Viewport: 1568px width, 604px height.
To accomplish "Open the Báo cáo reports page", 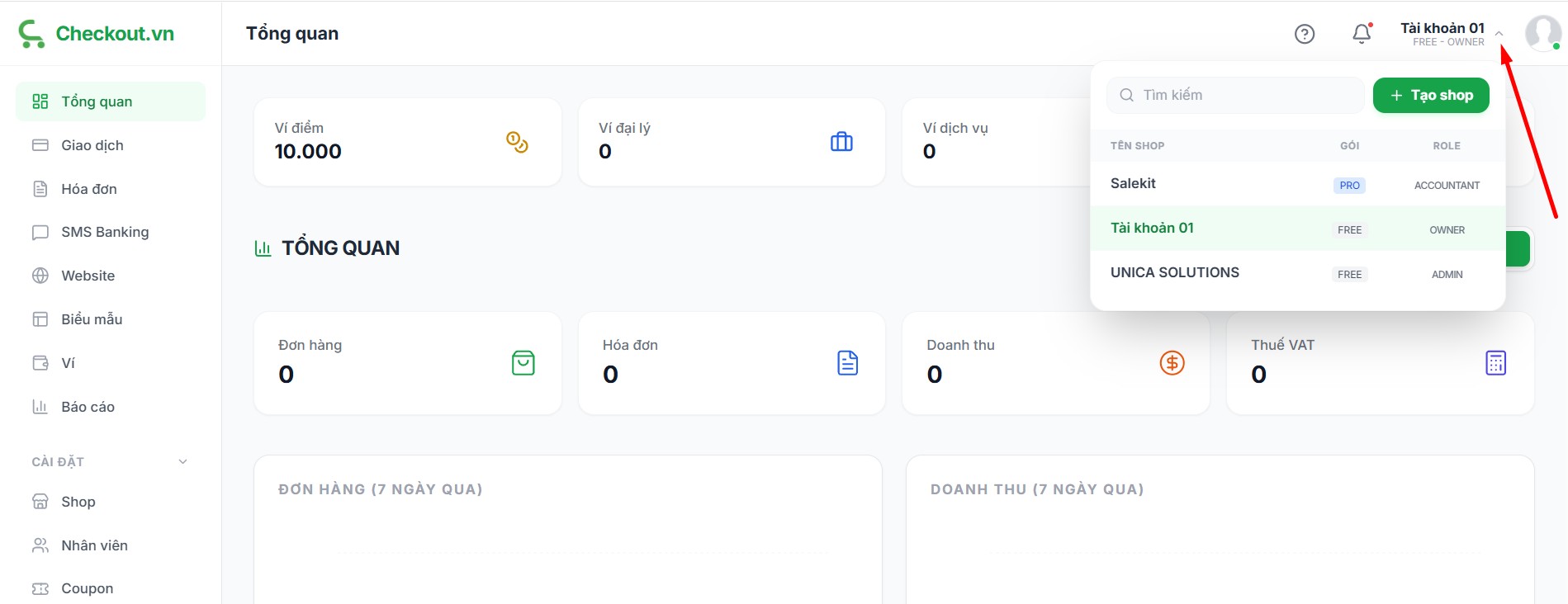I will point(88,407).
